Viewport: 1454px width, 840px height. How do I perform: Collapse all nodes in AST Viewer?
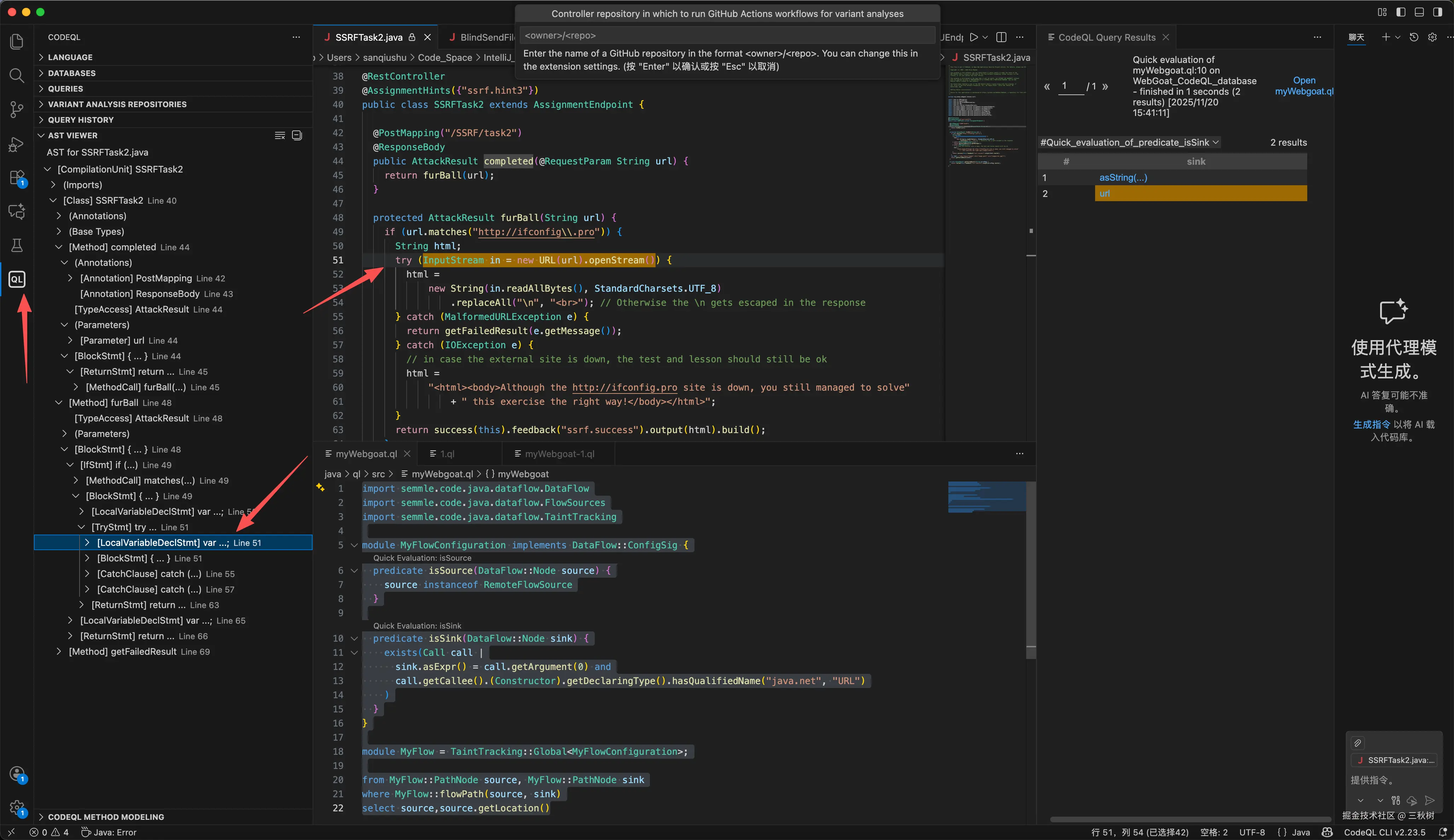point(297,135)
